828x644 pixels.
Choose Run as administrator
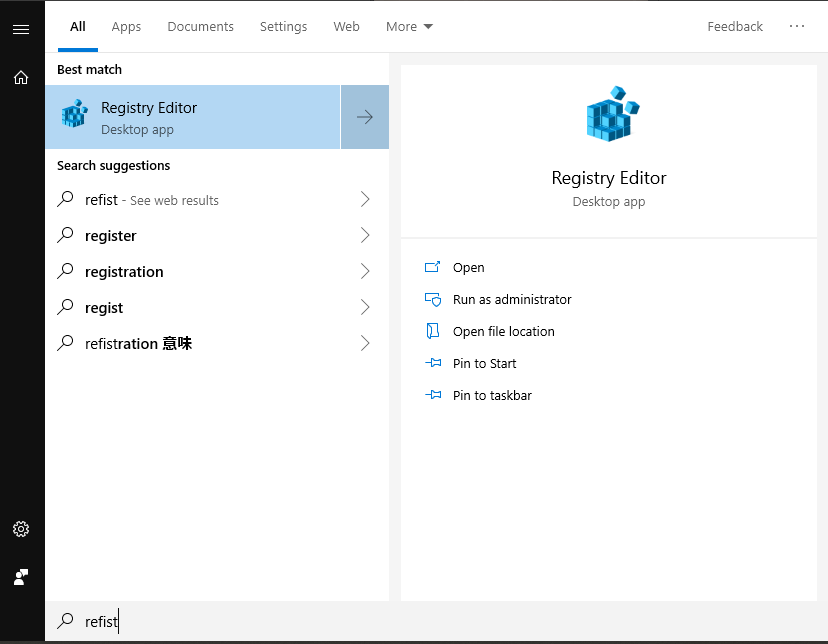pyautogui.click(x=512, y=299)
